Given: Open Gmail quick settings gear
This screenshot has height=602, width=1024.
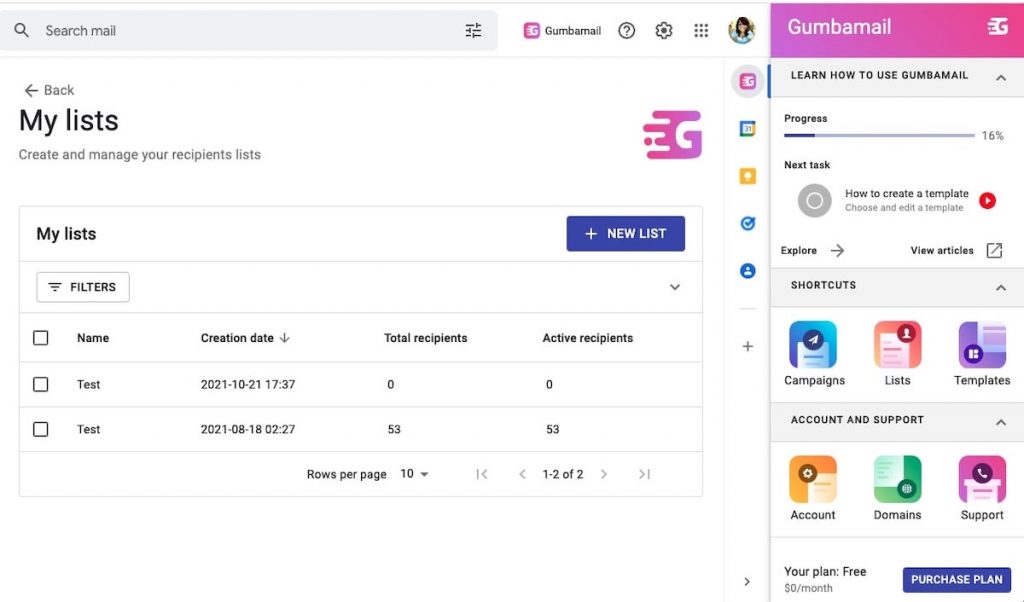Looking at the screenshot, I should (x=663, y=30).
